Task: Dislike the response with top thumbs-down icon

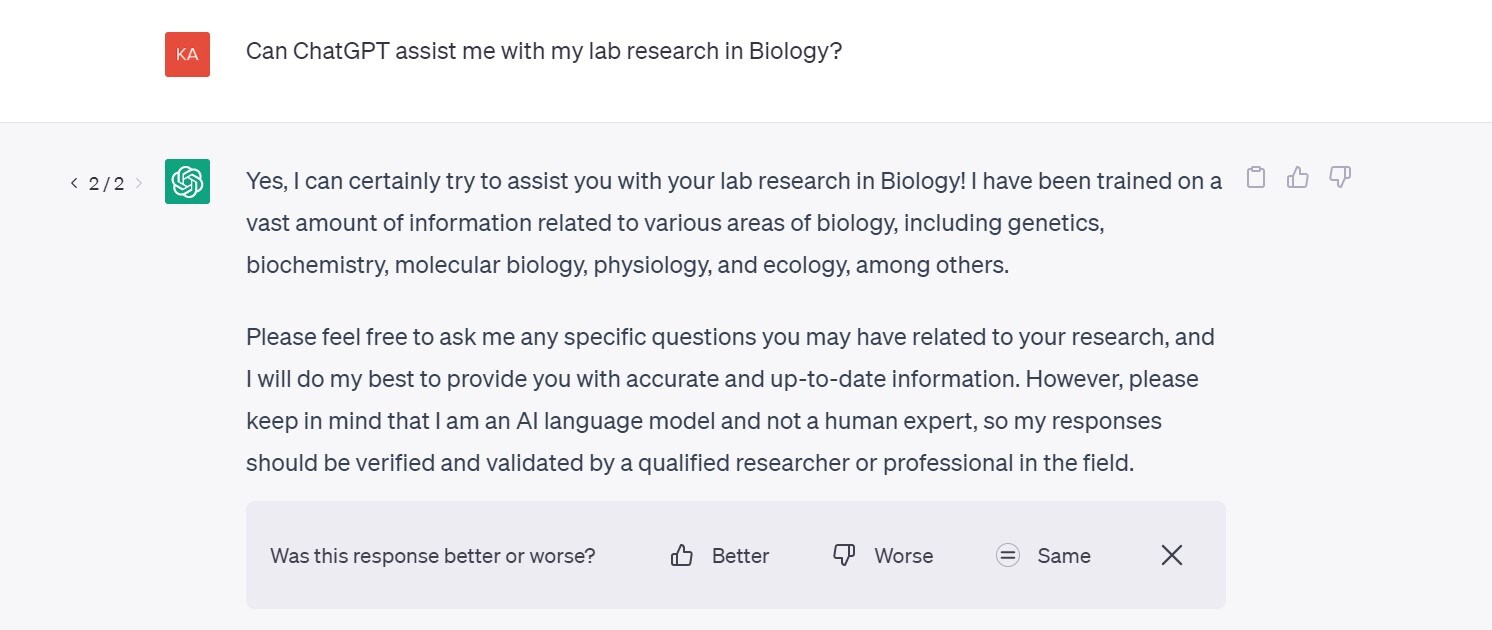Action: pyautogui.click(x=1340, y=178)
